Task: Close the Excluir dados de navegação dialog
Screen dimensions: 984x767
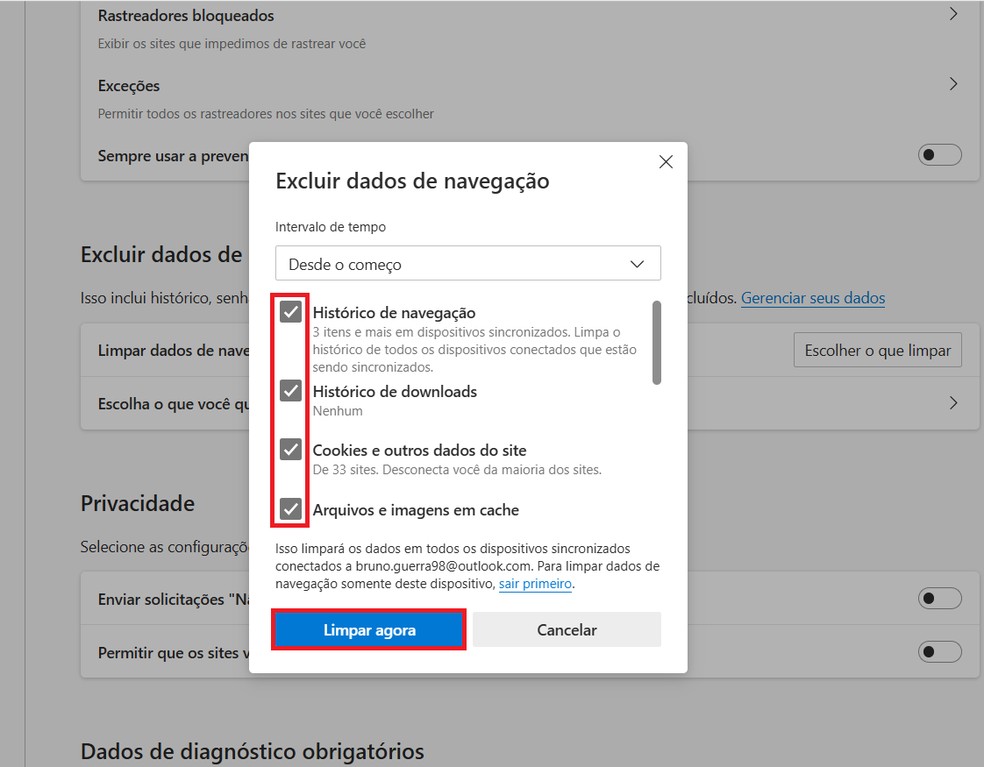Action: 665,161
